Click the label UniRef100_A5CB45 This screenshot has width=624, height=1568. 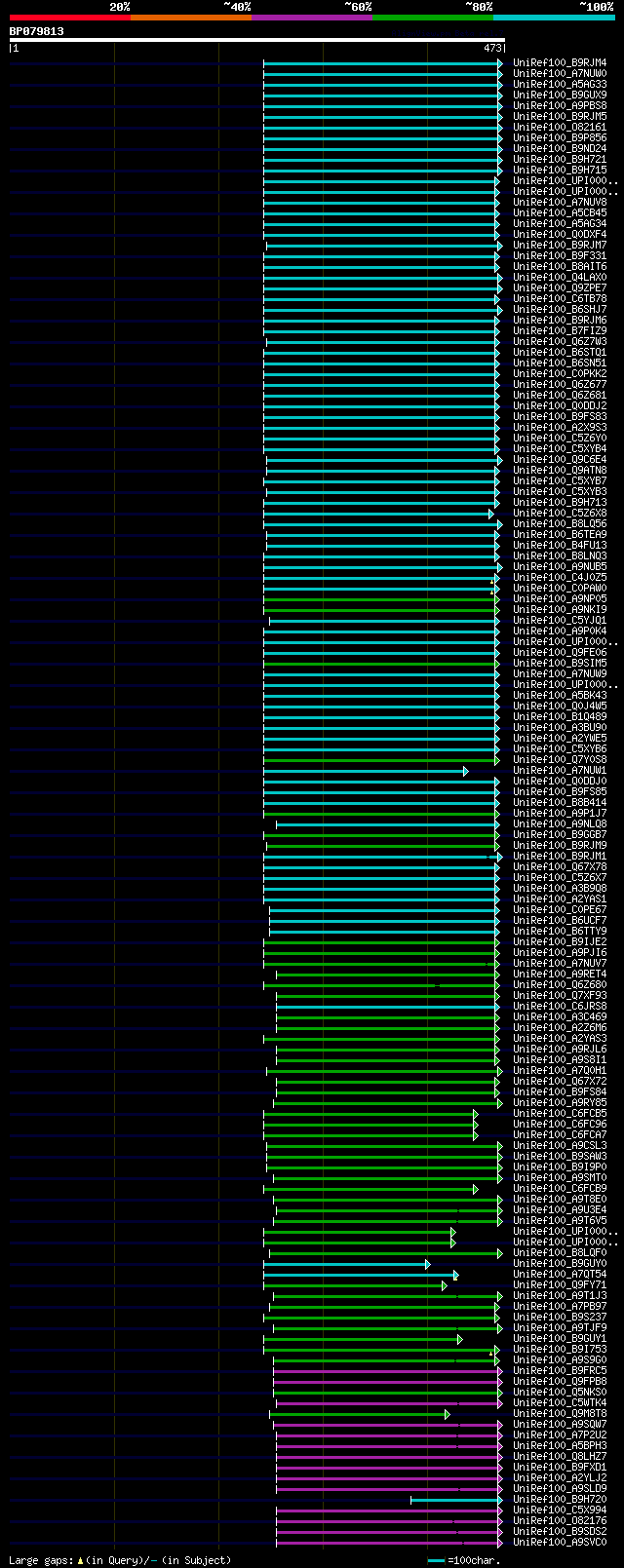(x=560, y=213)
